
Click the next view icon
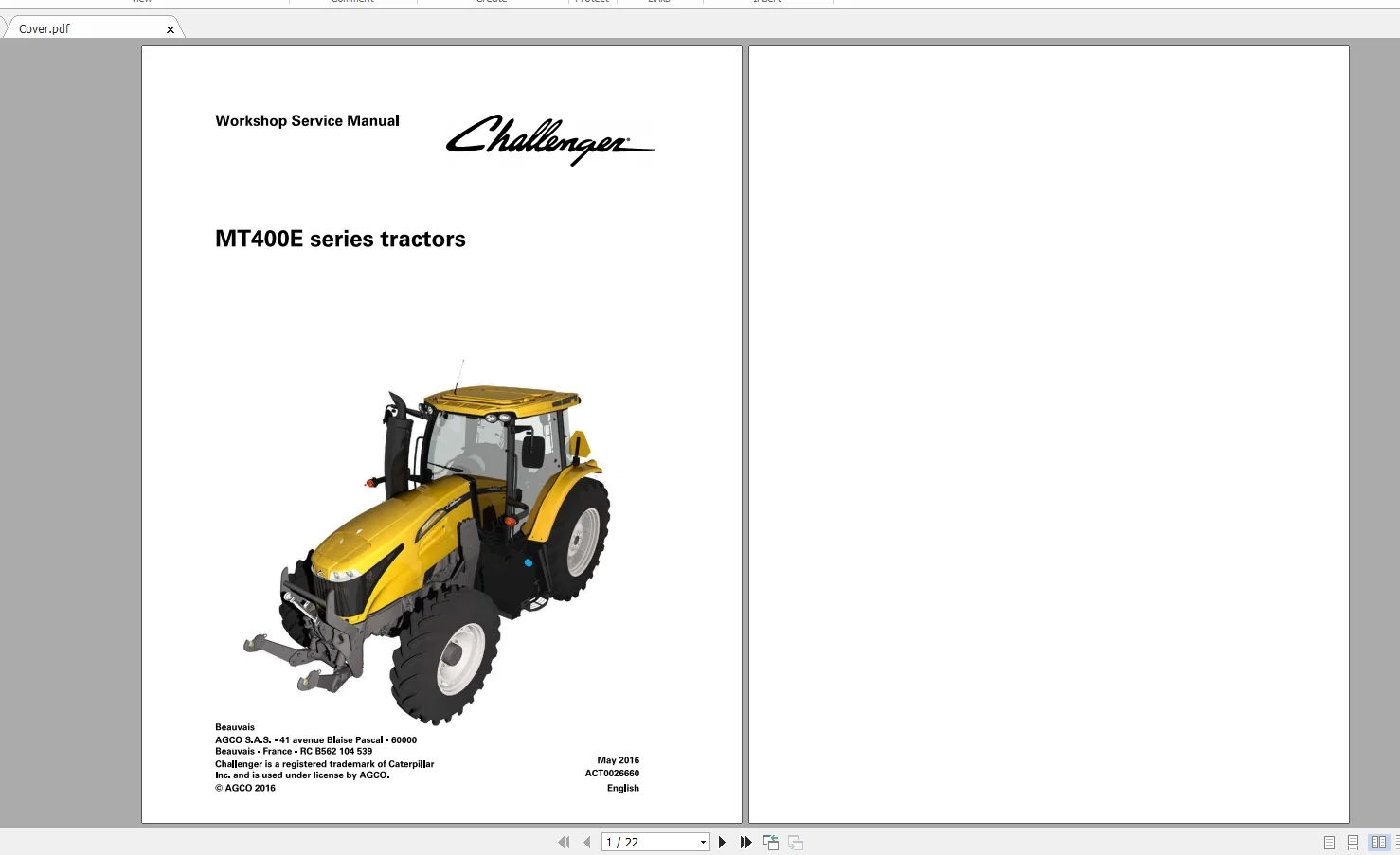click(x=796, y=842)
